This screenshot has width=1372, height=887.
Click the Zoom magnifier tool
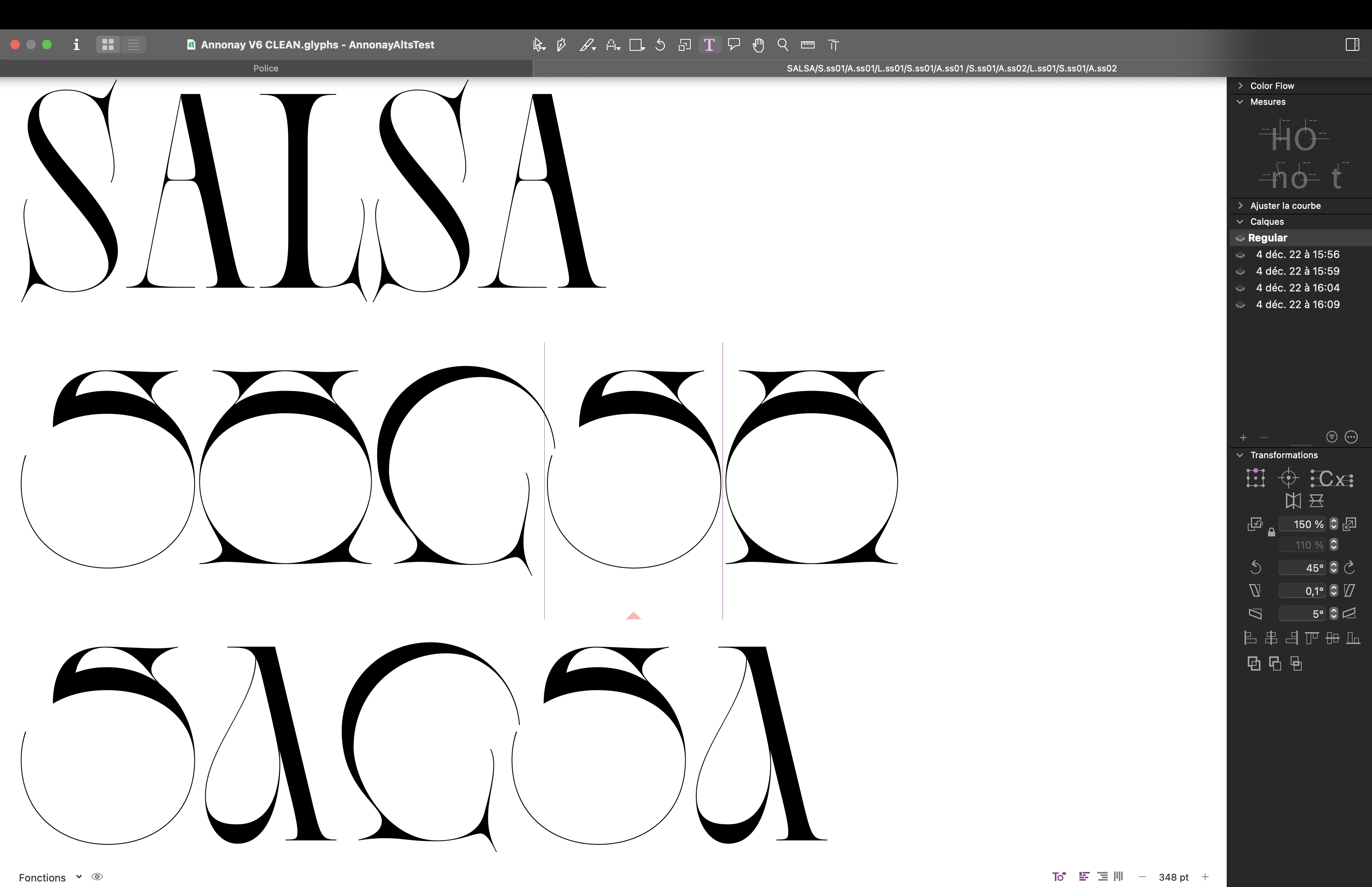[782, 45]
